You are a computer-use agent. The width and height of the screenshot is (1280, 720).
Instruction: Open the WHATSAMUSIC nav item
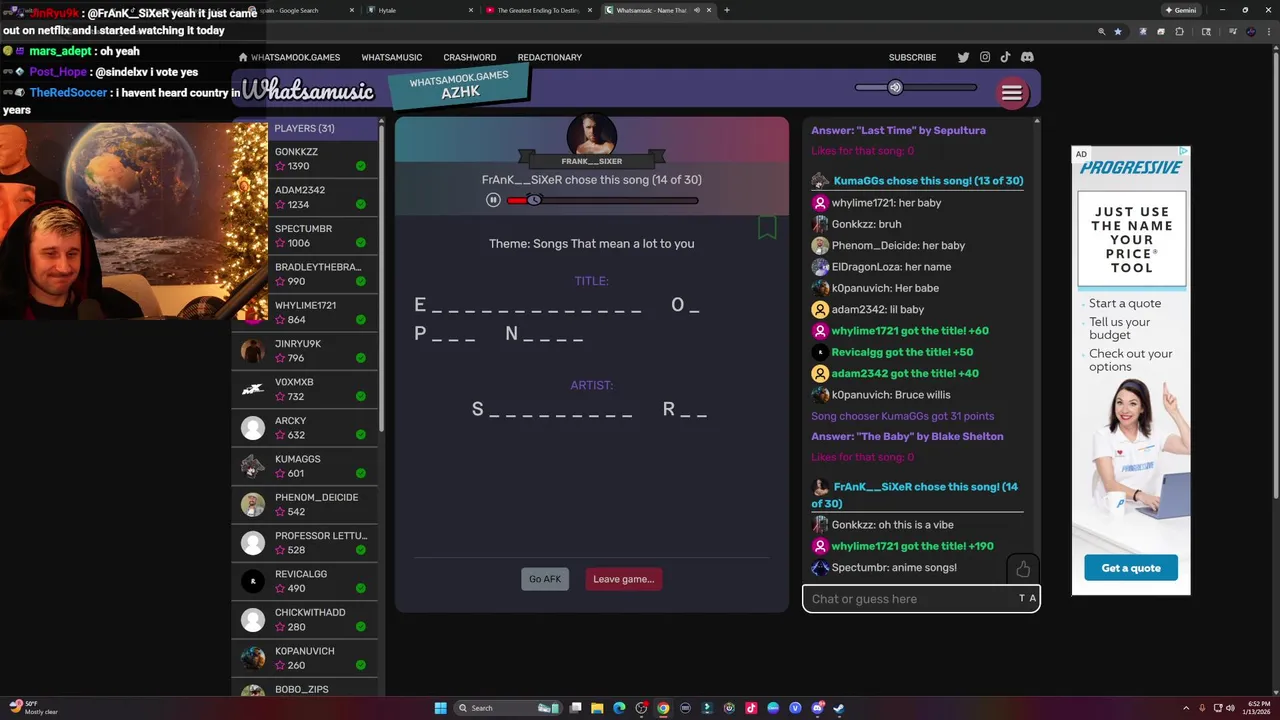(x=391, y=58)
